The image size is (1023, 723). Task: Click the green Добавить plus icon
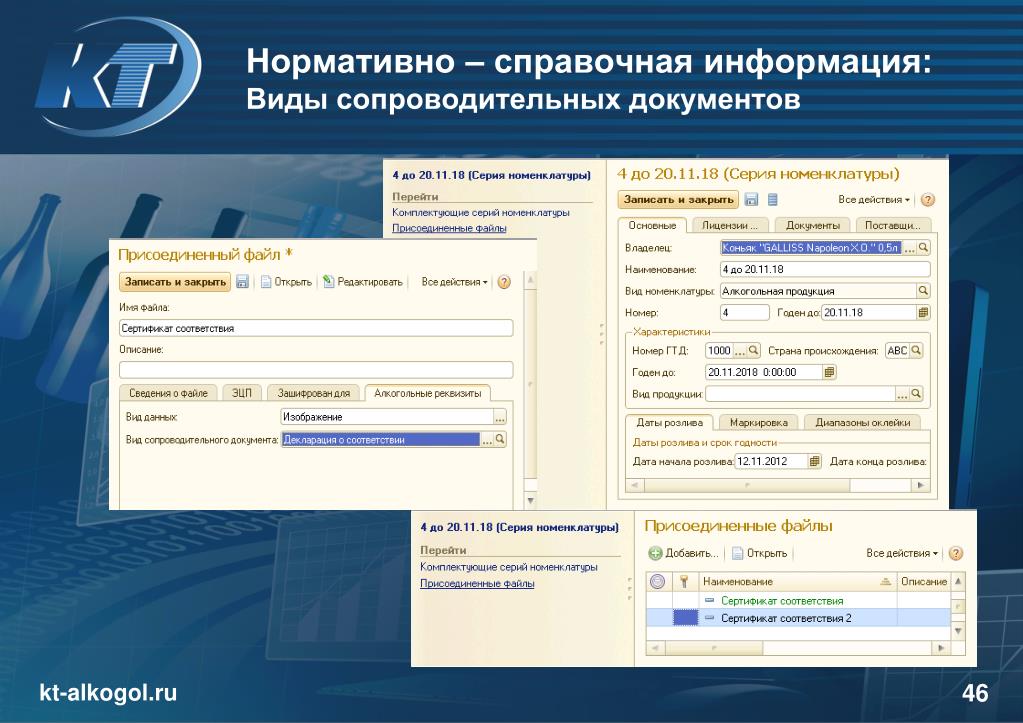[655, 553]
